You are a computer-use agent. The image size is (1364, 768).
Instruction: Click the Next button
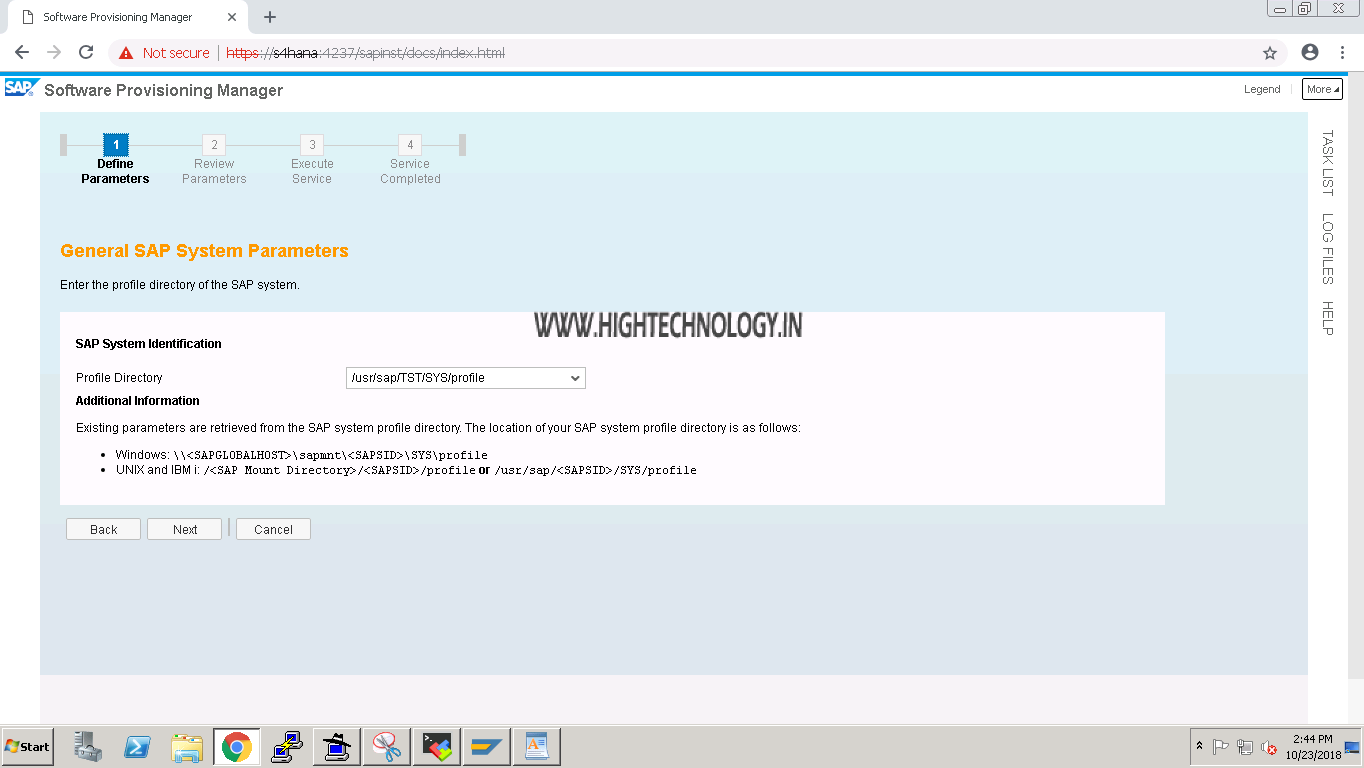pos(185,529)
